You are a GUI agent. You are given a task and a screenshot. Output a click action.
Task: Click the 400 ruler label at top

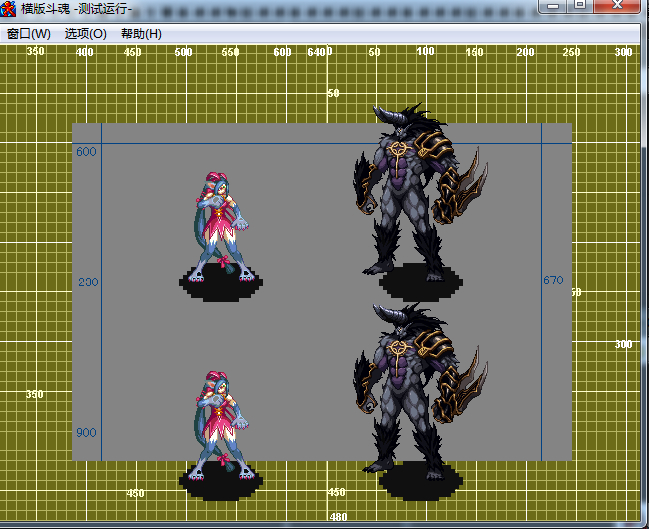click(x=84, y=52)
